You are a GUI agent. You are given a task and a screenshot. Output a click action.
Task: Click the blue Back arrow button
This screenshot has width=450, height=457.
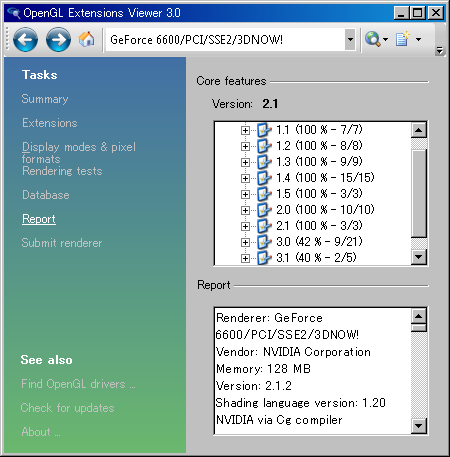[x=25, y=40]
